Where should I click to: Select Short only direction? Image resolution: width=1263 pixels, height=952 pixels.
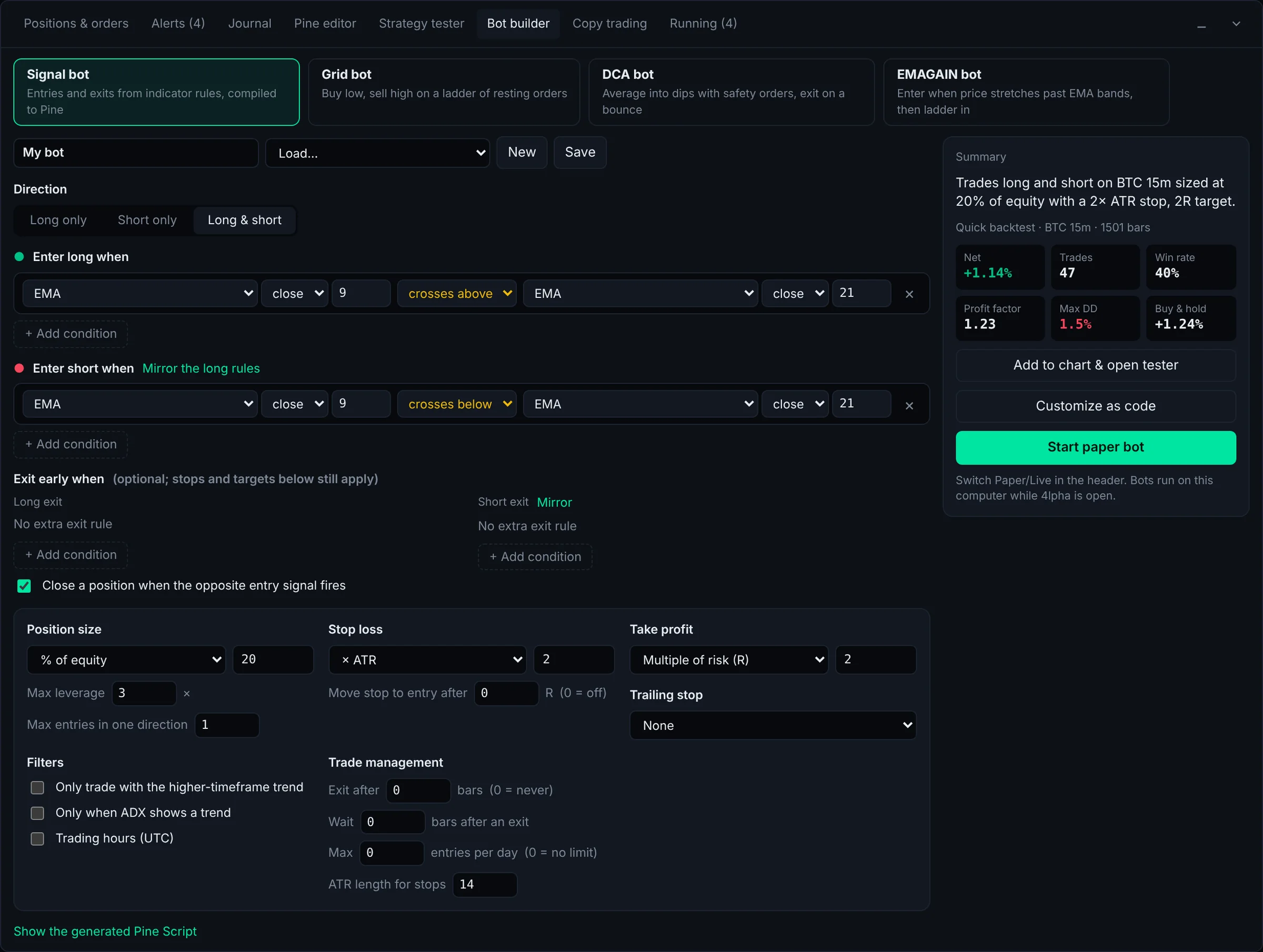(147, 220)
